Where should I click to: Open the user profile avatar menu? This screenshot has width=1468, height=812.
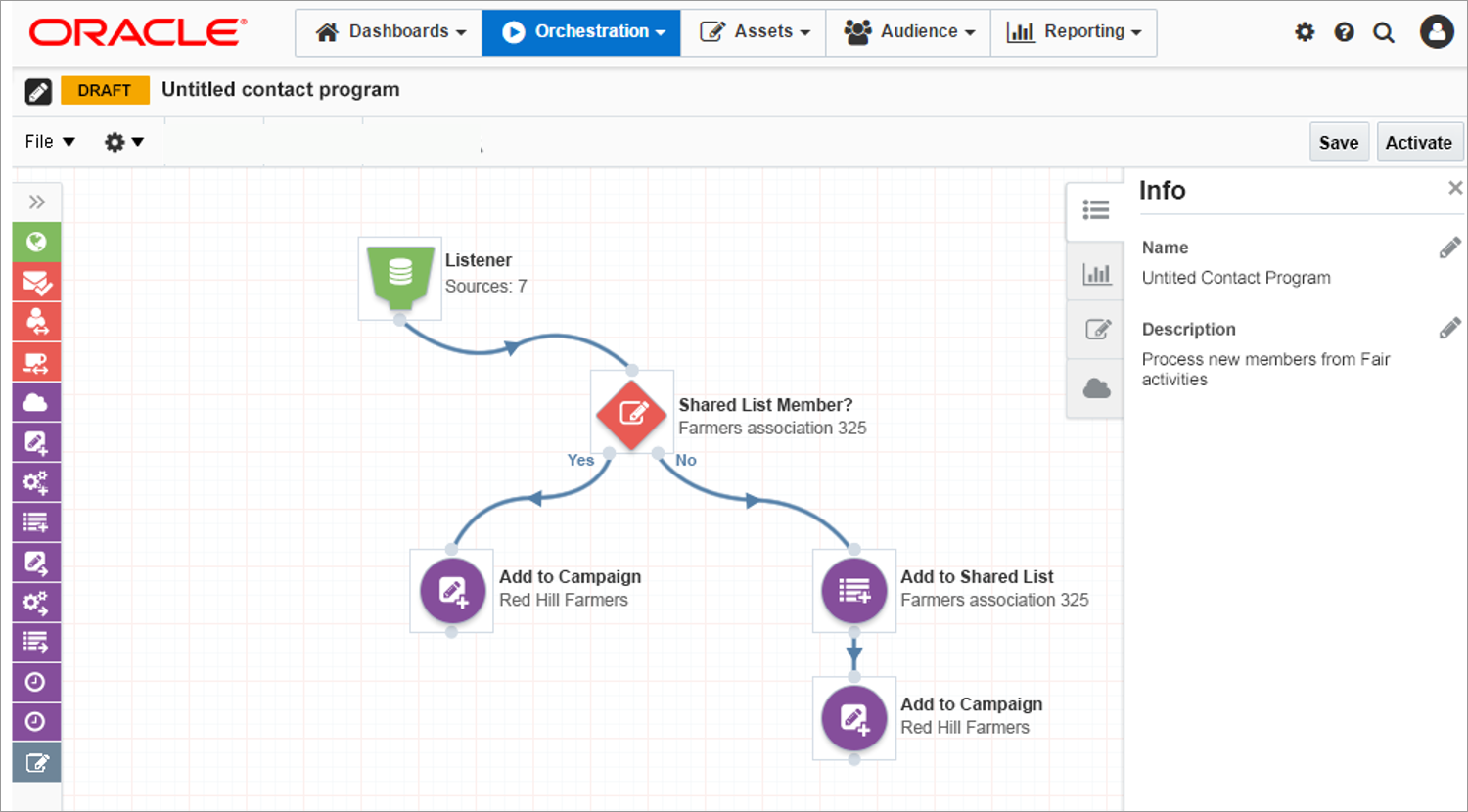pyautogui.click(x=1437, y=32)
